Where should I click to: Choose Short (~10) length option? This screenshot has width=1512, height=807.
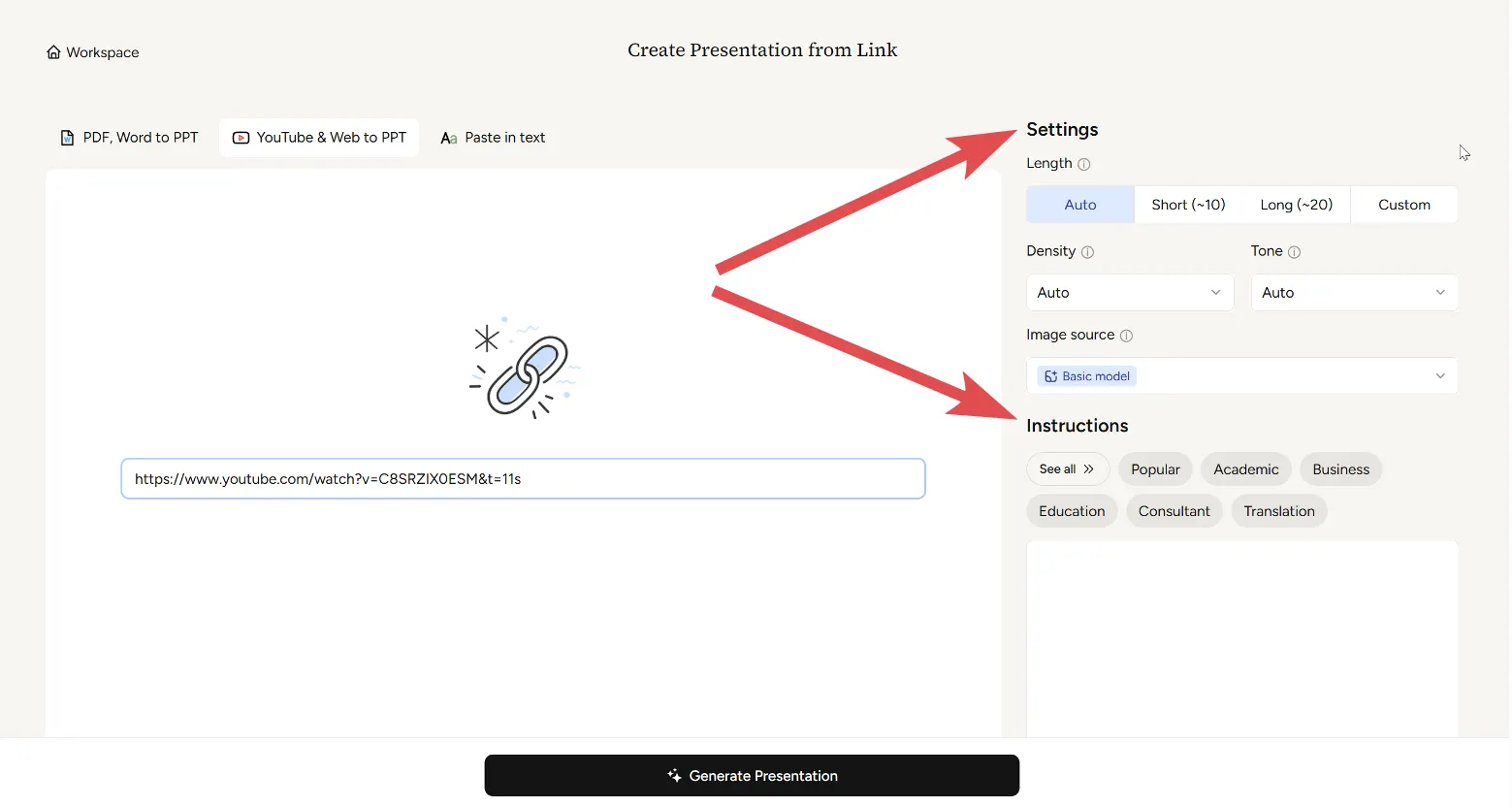pyautogui.click(x=1188, y=205)
